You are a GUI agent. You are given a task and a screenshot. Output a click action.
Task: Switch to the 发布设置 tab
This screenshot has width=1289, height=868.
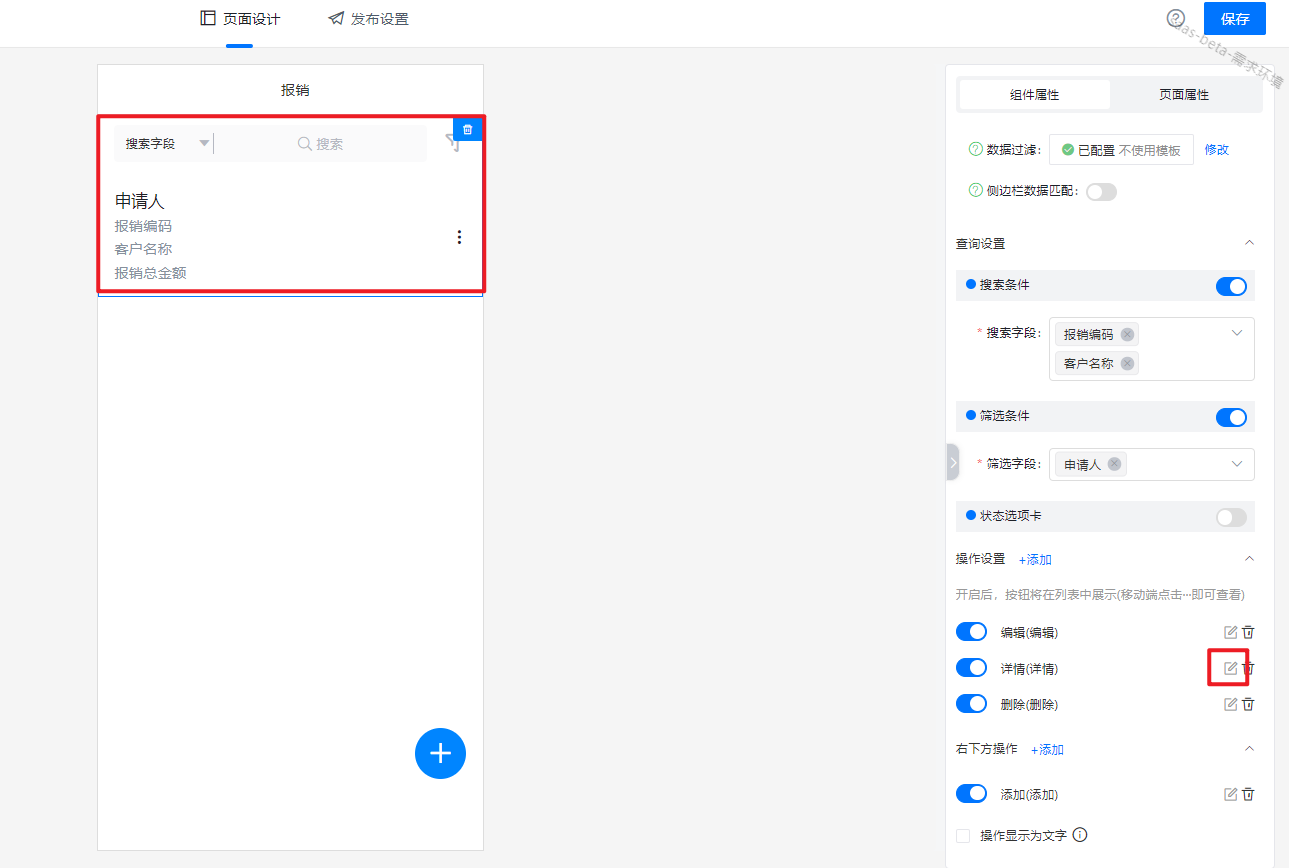tap(368, 19)
